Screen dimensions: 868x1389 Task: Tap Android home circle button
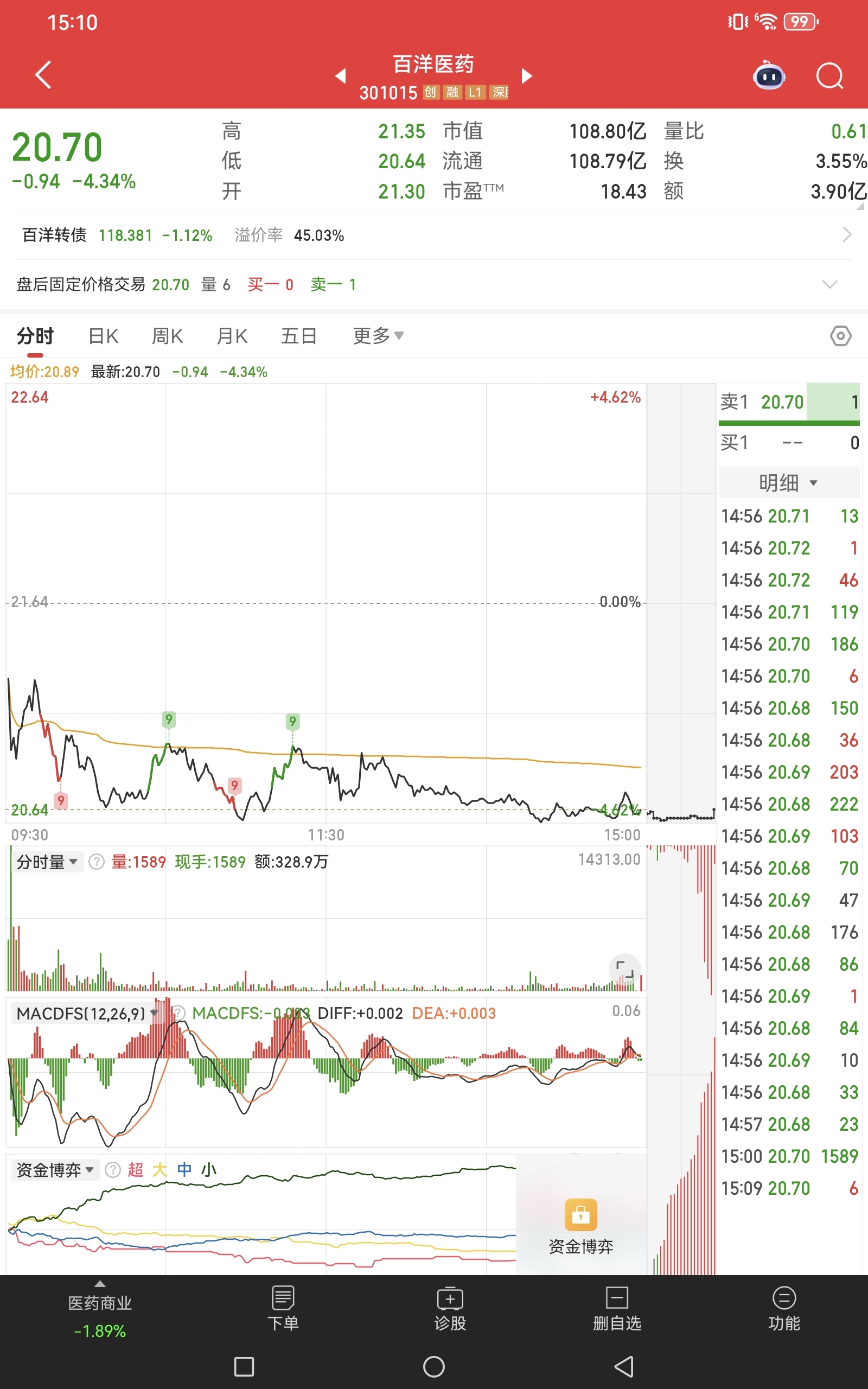coord(434,1367)
